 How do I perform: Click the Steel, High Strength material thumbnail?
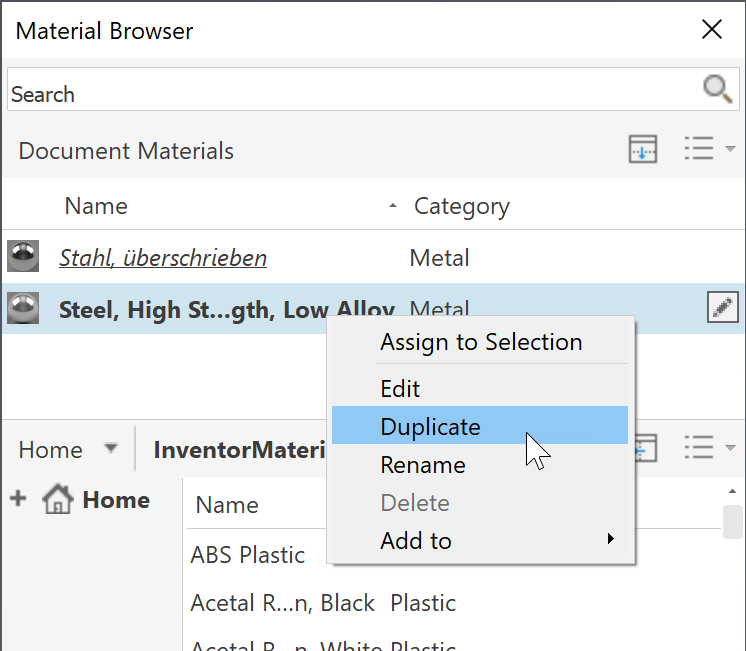[23, 308]
